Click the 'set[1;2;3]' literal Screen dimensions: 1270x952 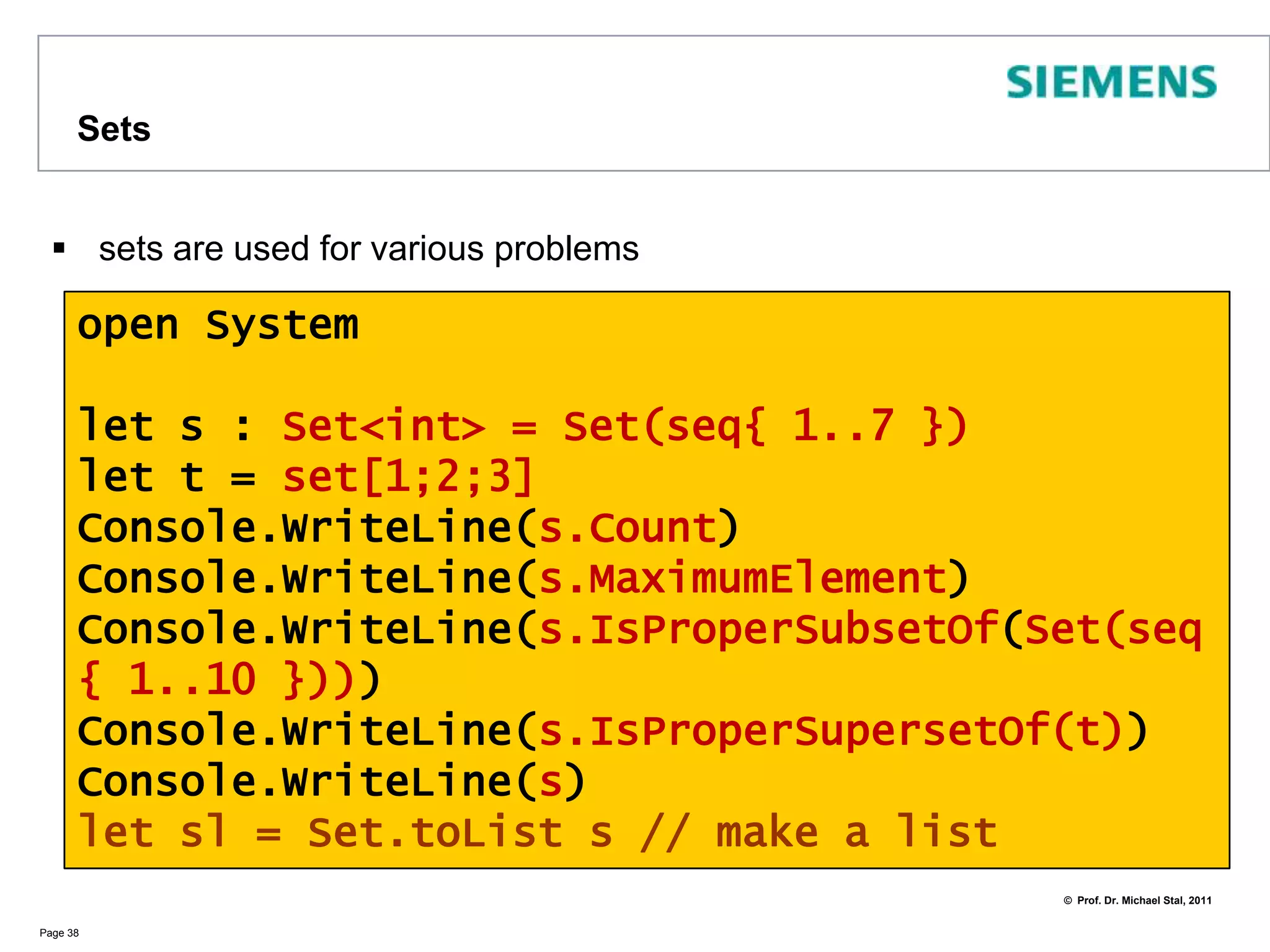[x=407, y=477]
